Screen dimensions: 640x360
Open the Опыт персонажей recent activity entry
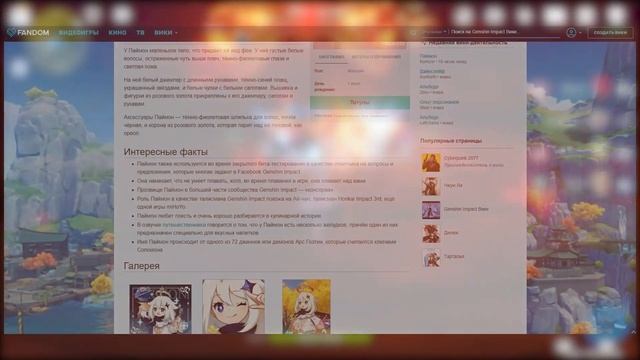439,102
